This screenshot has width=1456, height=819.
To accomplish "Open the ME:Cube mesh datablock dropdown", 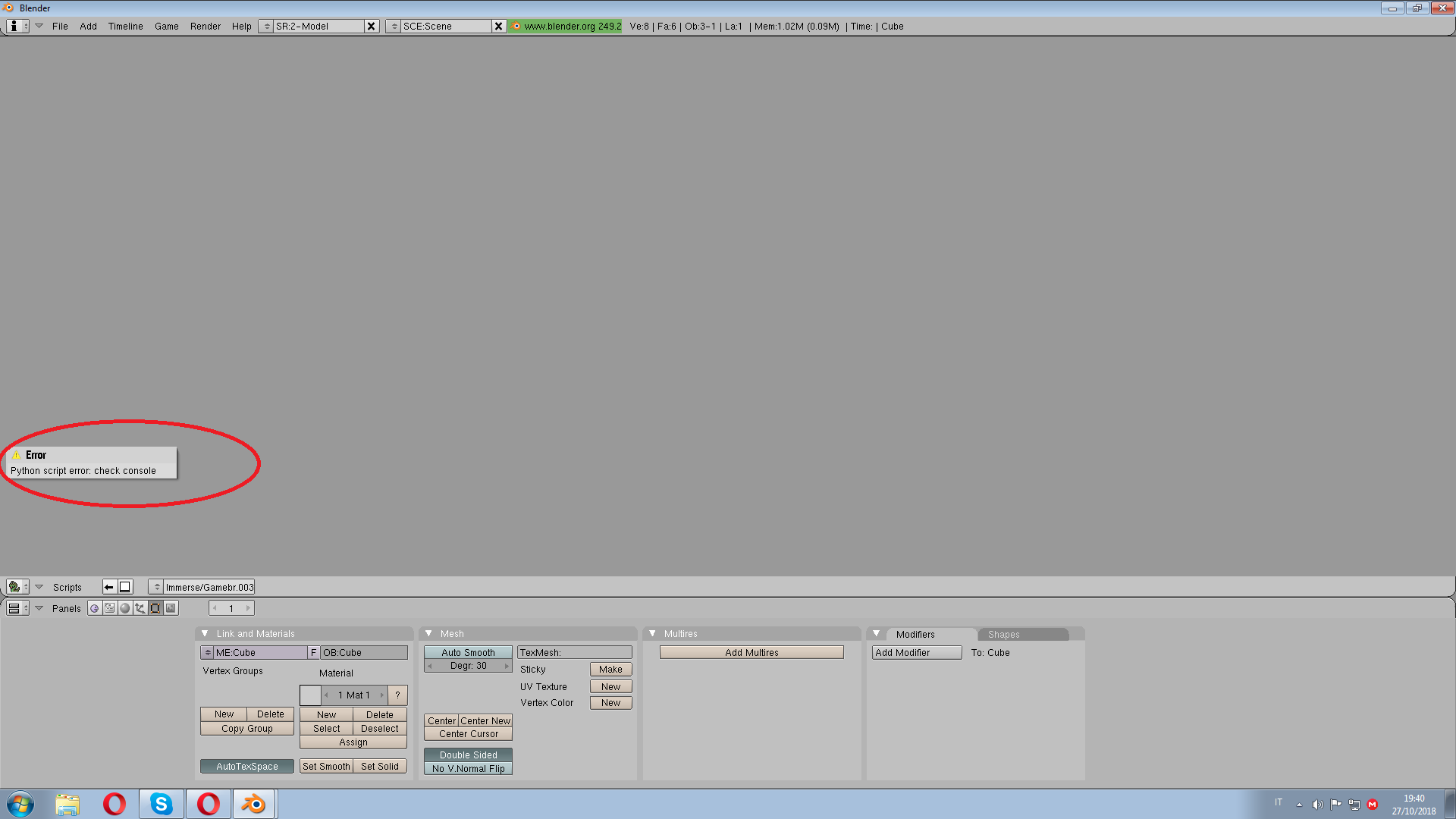I will 207,653.
